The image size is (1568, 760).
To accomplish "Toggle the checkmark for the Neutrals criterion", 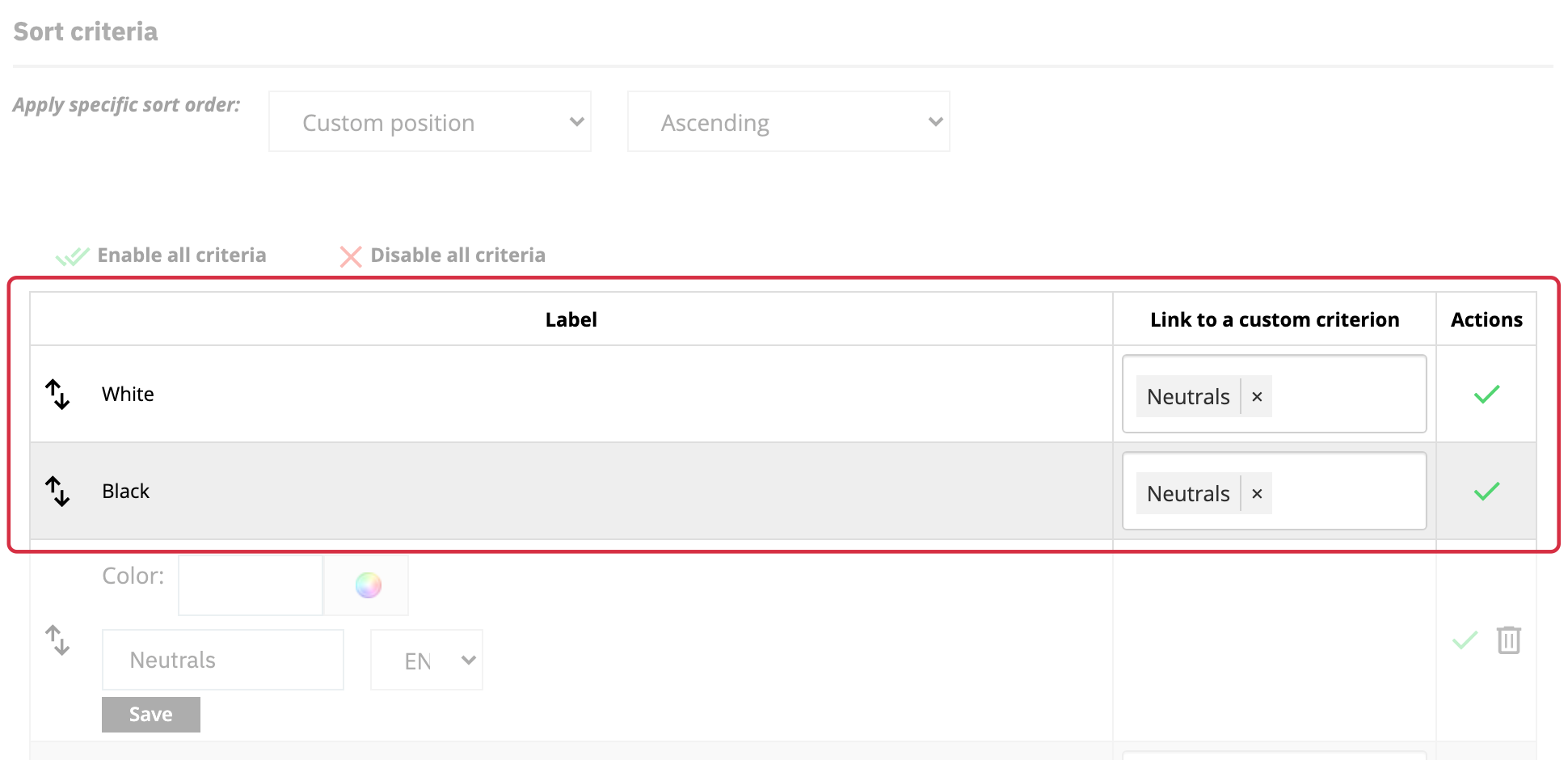I will (1465, 640).
